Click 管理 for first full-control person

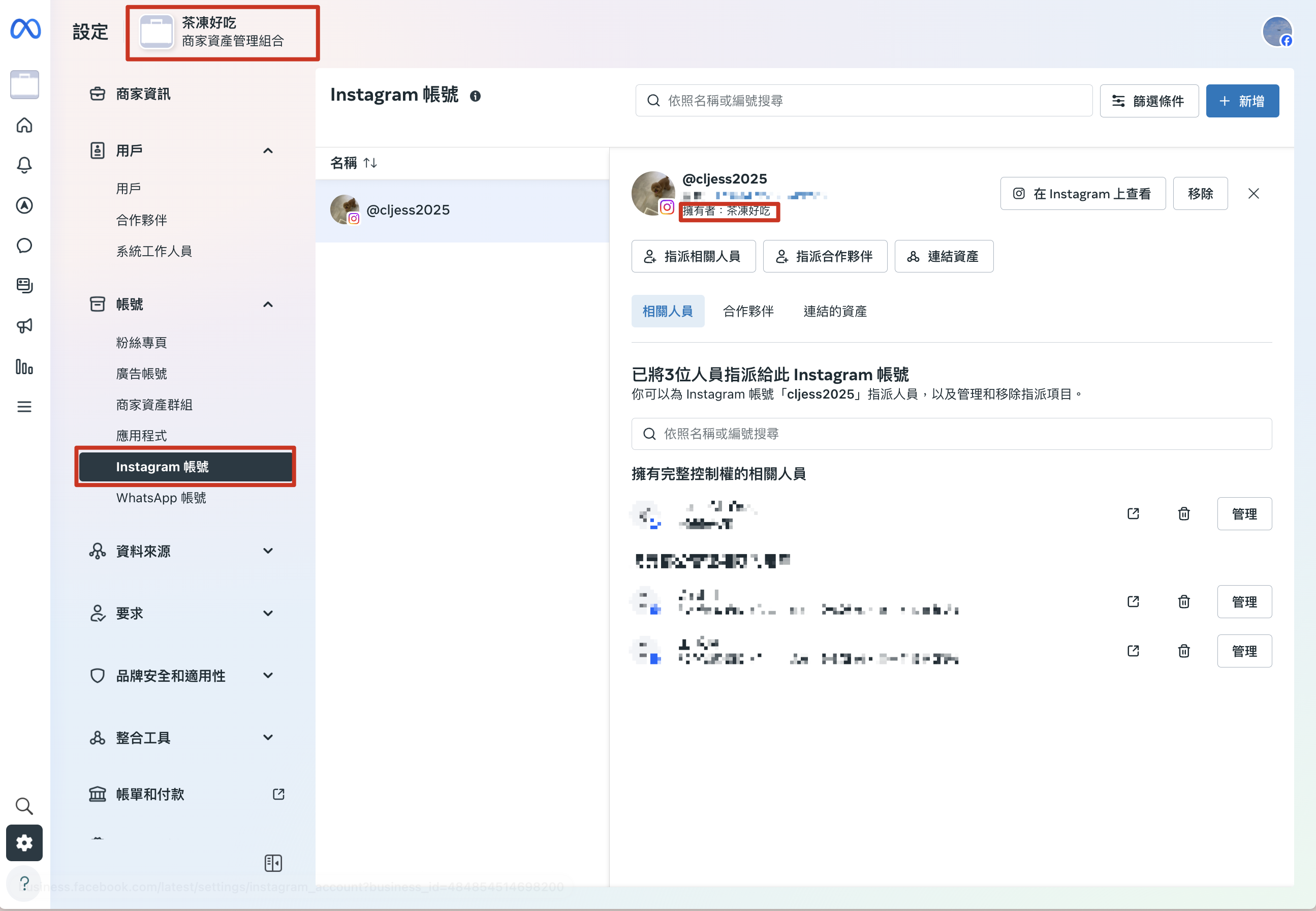coord(1244,514)
